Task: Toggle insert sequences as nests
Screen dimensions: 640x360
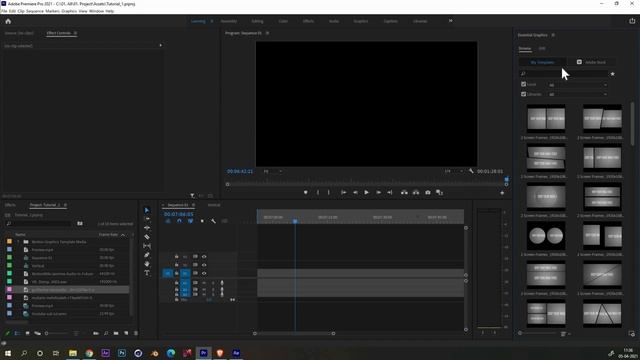Action: tap(168, 221)
